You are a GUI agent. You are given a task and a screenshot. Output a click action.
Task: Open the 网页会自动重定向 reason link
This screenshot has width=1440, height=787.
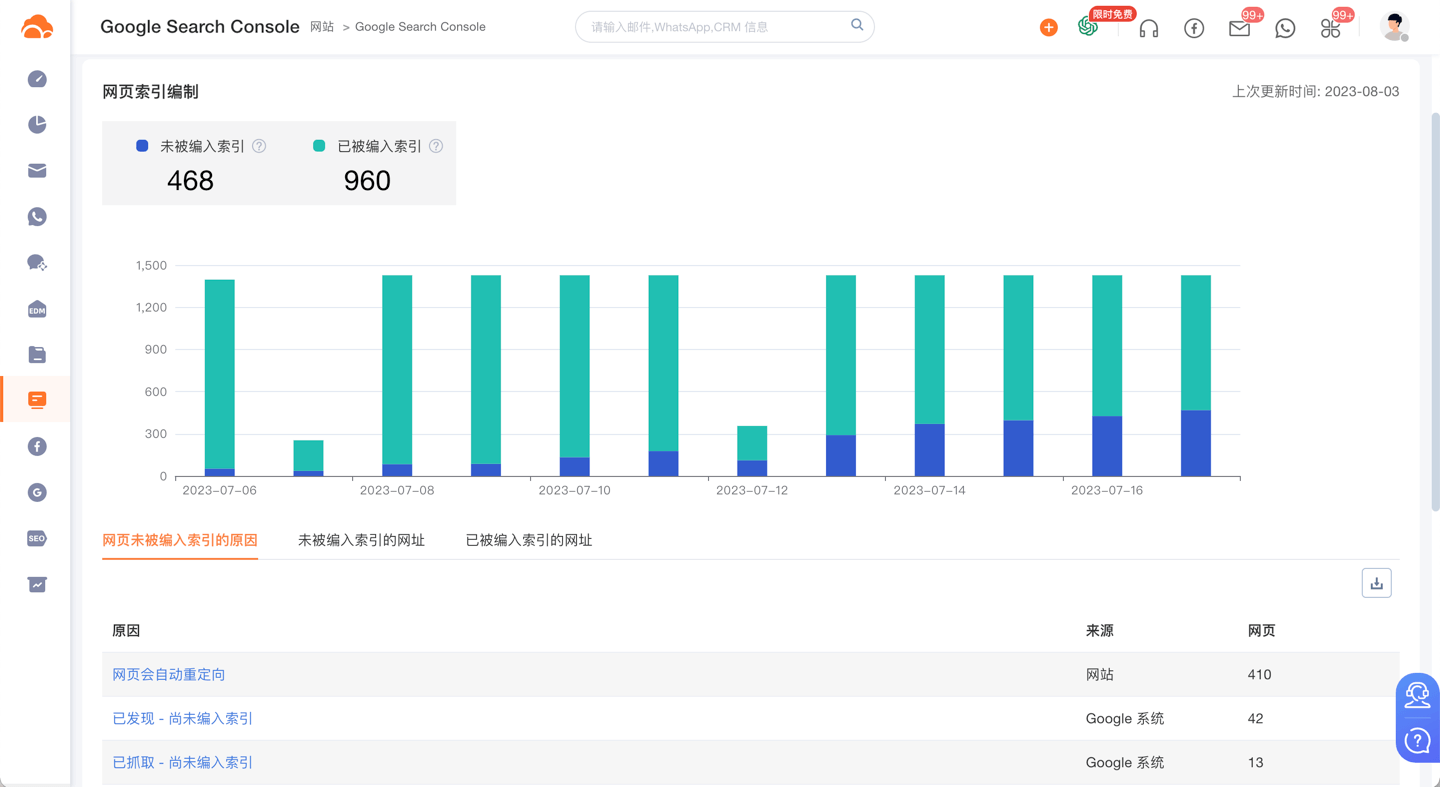169,675
